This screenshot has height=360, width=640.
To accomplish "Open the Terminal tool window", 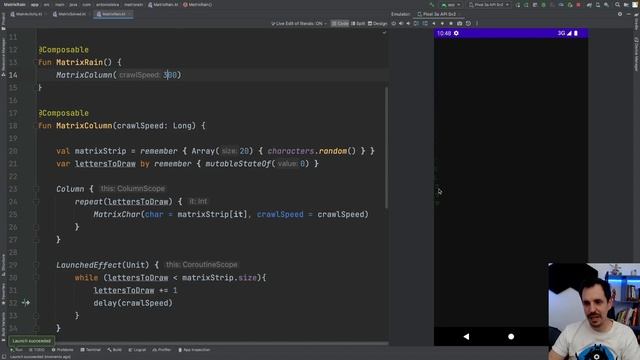I will [x=91, y=350].
